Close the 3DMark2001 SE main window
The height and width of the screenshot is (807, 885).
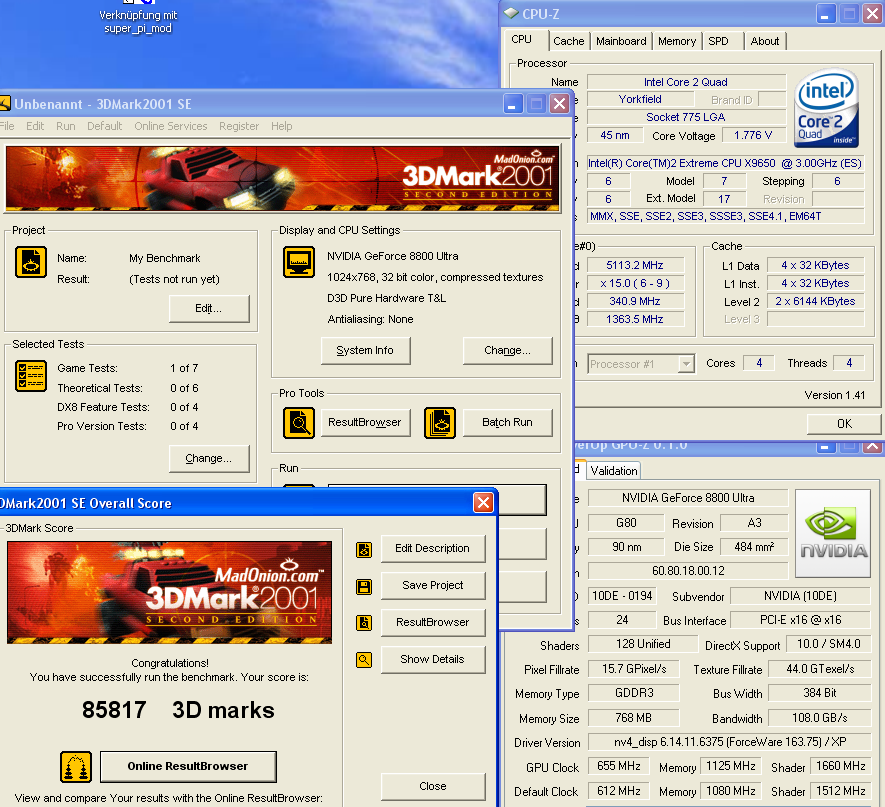click(x=559, y=104)
